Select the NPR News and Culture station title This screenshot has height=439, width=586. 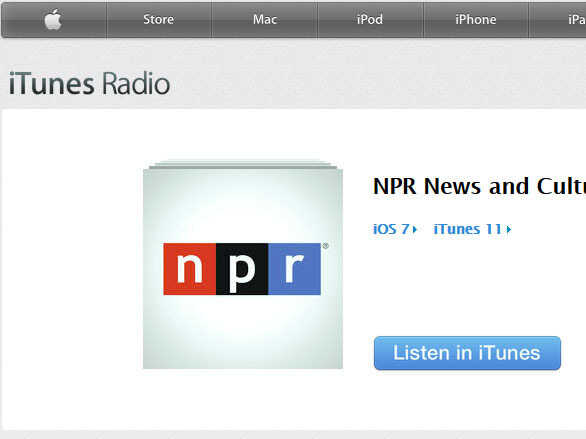click(x=479, y=186)
